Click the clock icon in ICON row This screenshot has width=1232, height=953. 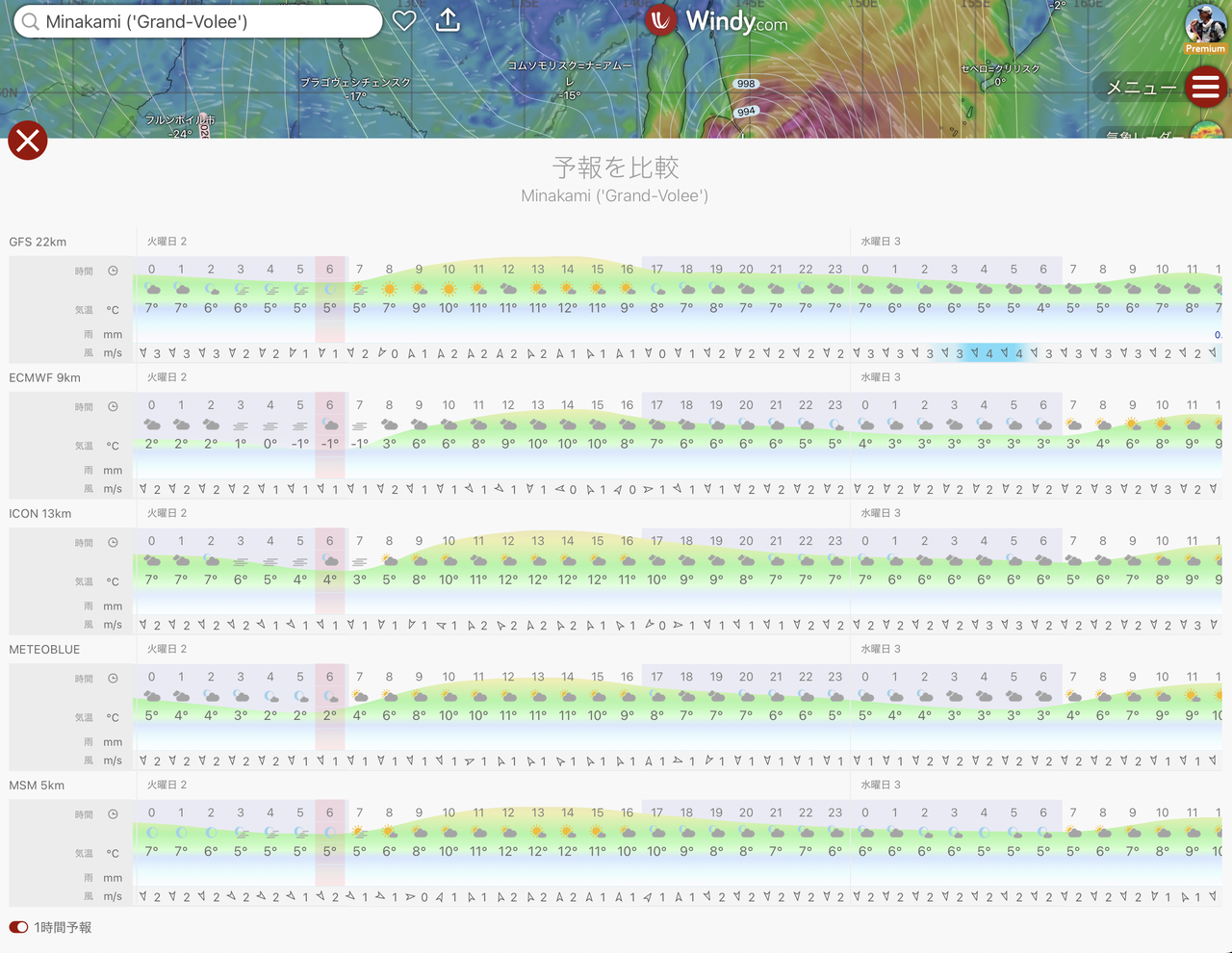(x=113, y=542)
